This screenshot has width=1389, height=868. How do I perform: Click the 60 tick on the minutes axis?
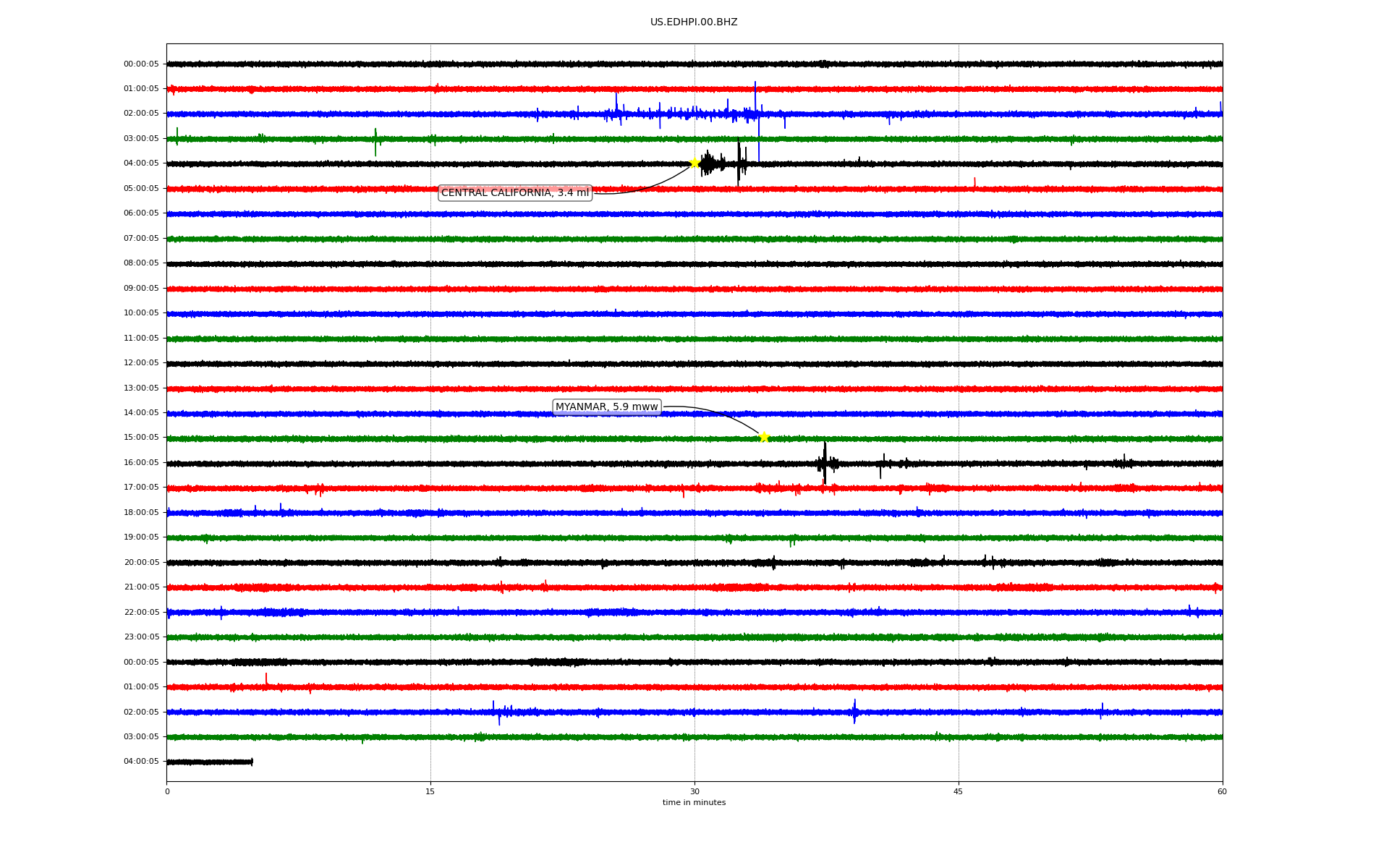(x=1222, y=791)
